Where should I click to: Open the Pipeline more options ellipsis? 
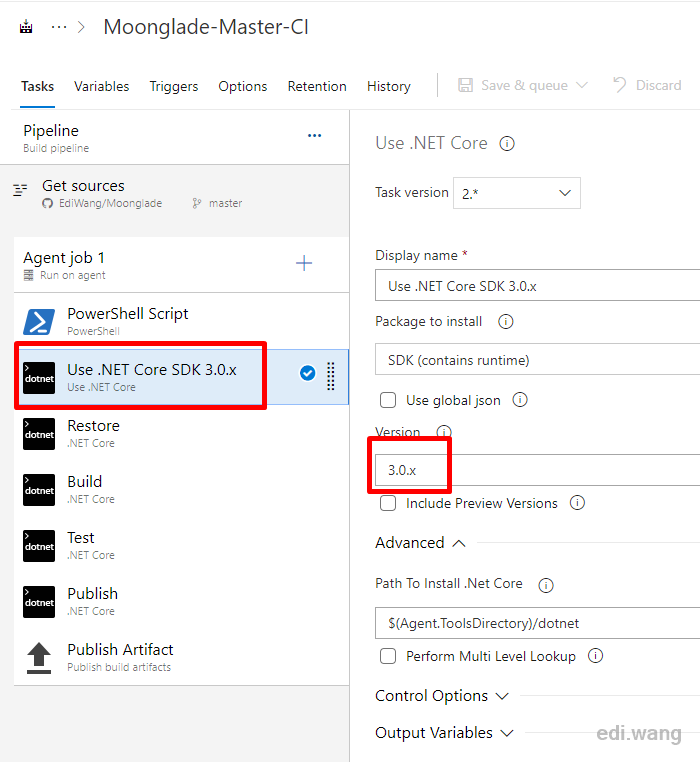coord(315,136)
